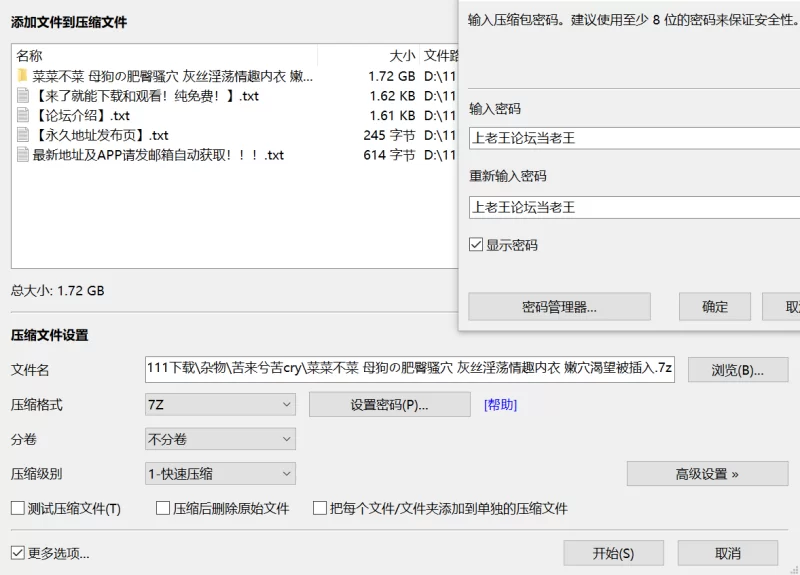
Task: Click the 1.61 KB size cell
Action: pyautogui.click(x=392, y=115)
